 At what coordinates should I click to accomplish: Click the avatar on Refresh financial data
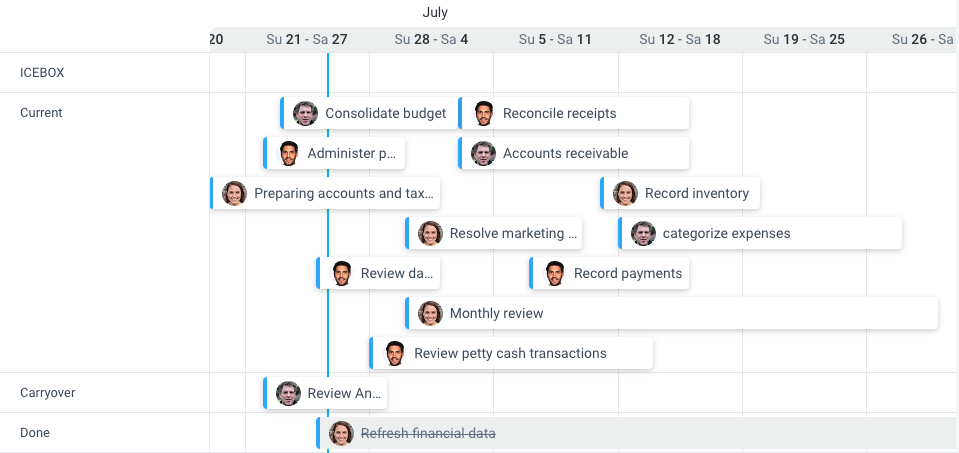tap(341, 433)
